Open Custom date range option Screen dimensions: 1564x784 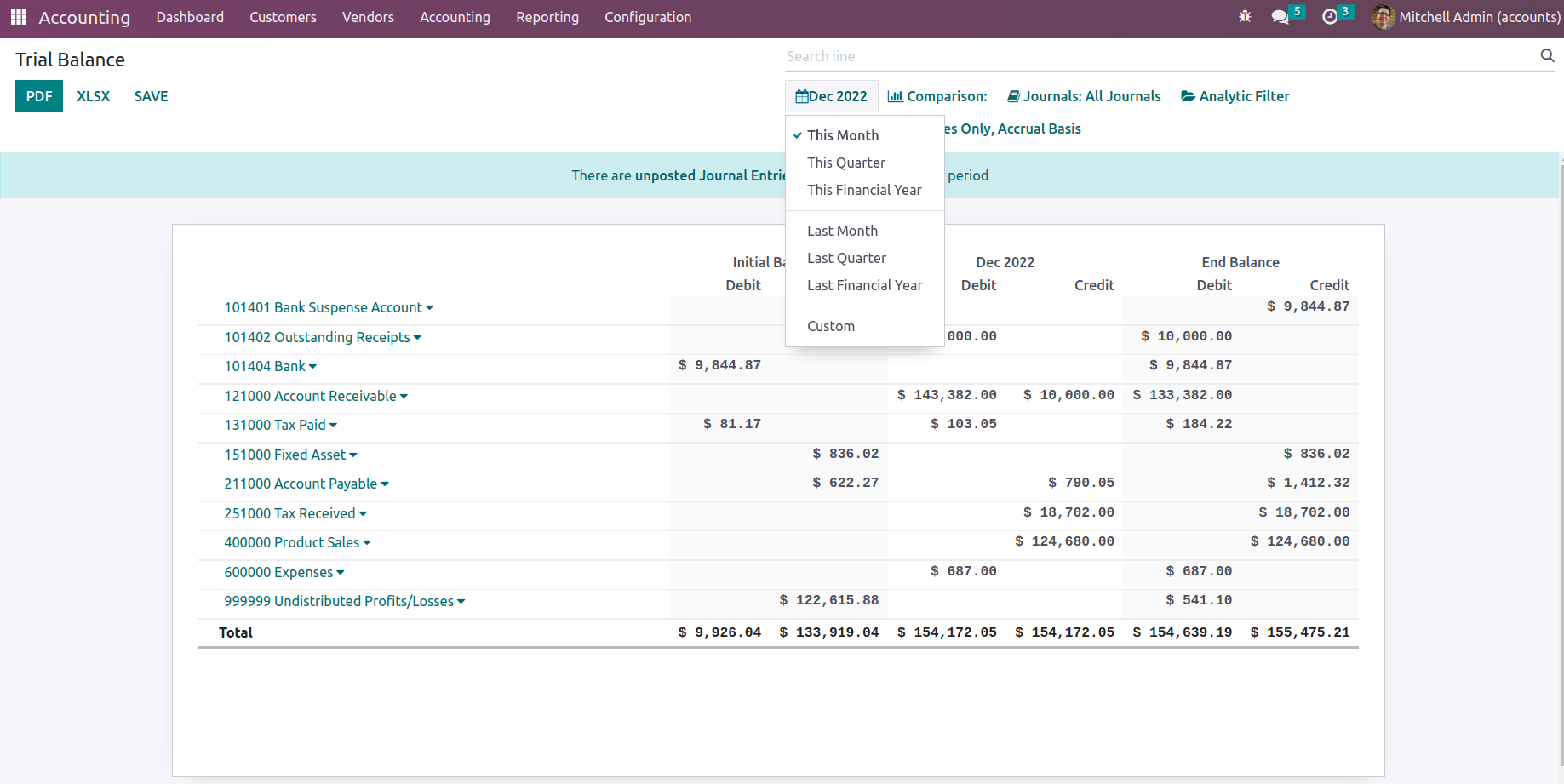[865, 326]
